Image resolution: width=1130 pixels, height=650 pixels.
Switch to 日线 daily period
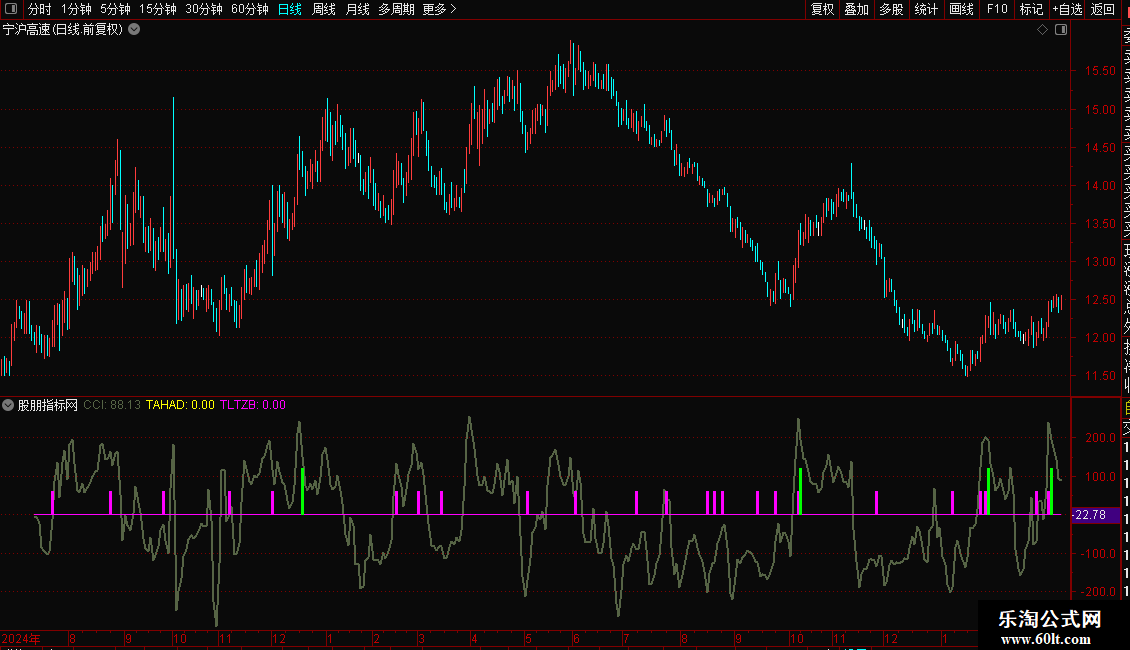tap(289, 9)
